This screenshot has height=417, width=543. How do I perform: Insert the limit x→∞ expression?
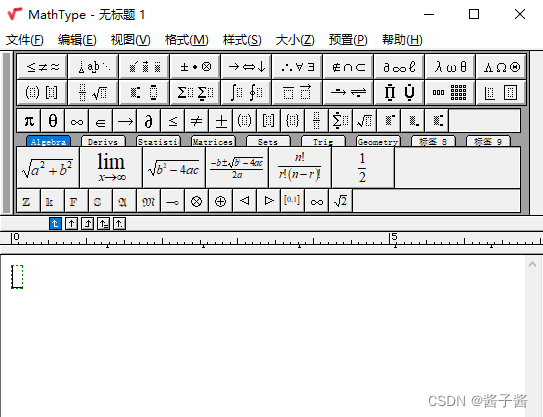point(111,168)
